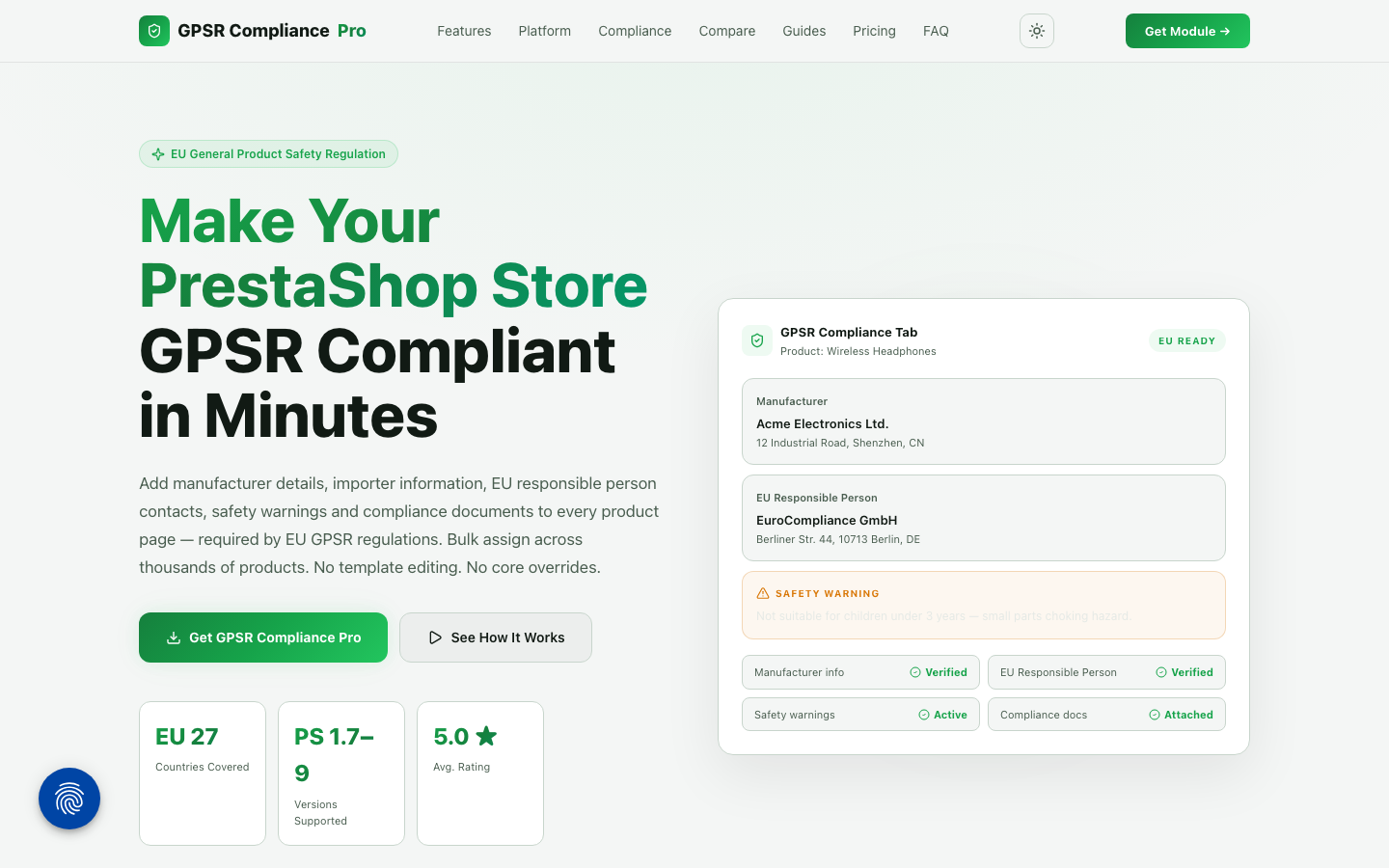This screenshot has width=1389, height=868.
Task: Click the EU READY badge
Action: tap(1186, 340)
